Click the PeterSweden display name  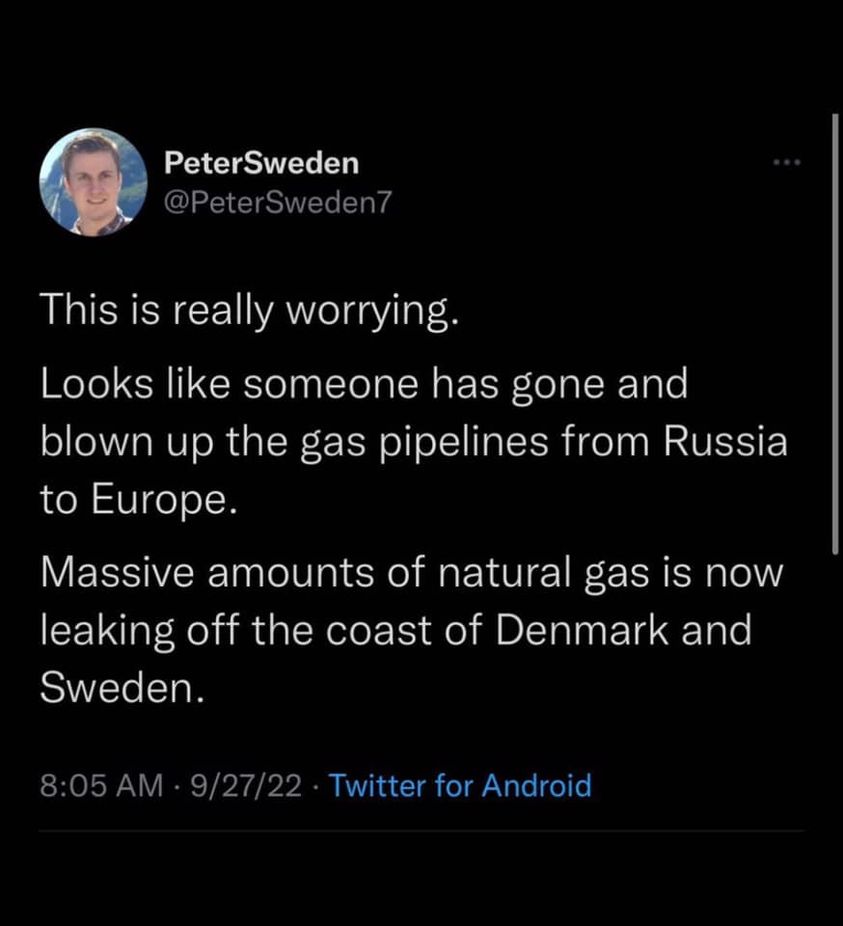click(260, 162)
